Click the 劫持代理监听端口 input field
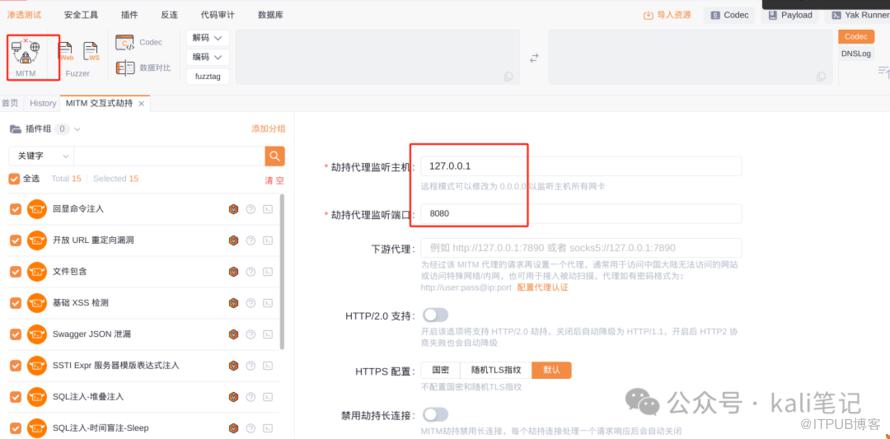 (x=581, y=214)
